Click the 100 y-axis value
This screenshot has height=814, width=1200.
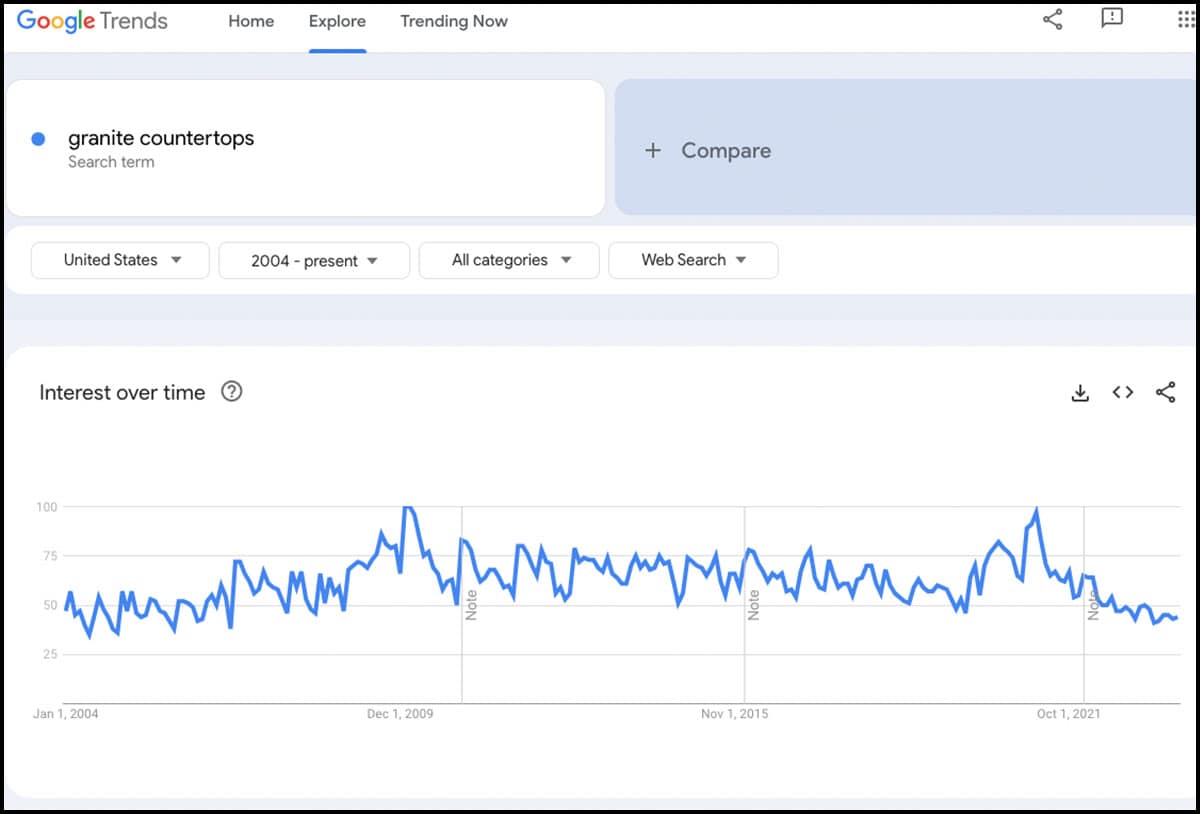(x=47, y=507)
